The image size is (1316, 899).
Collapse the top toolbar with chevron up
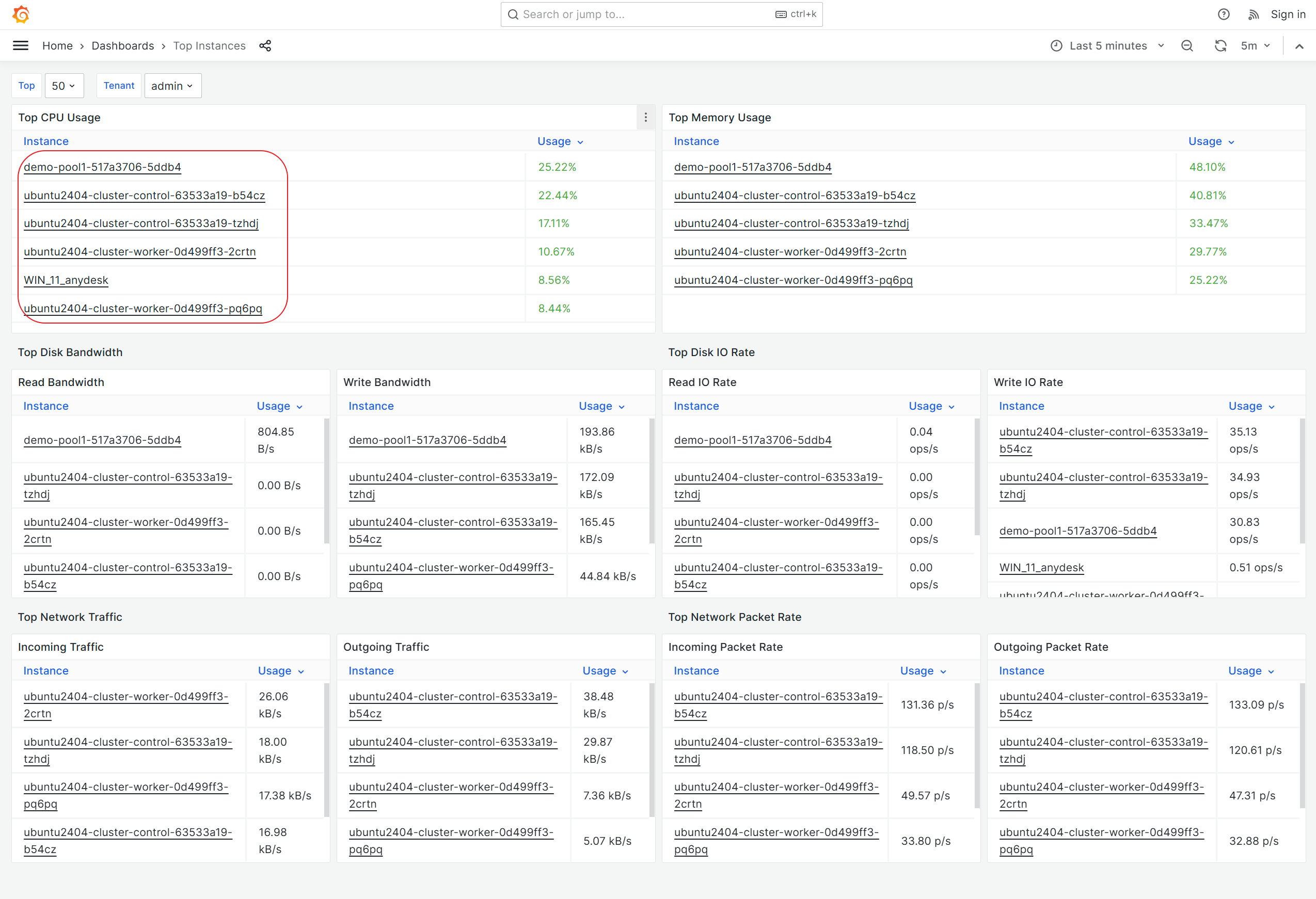pos(1299,46)
